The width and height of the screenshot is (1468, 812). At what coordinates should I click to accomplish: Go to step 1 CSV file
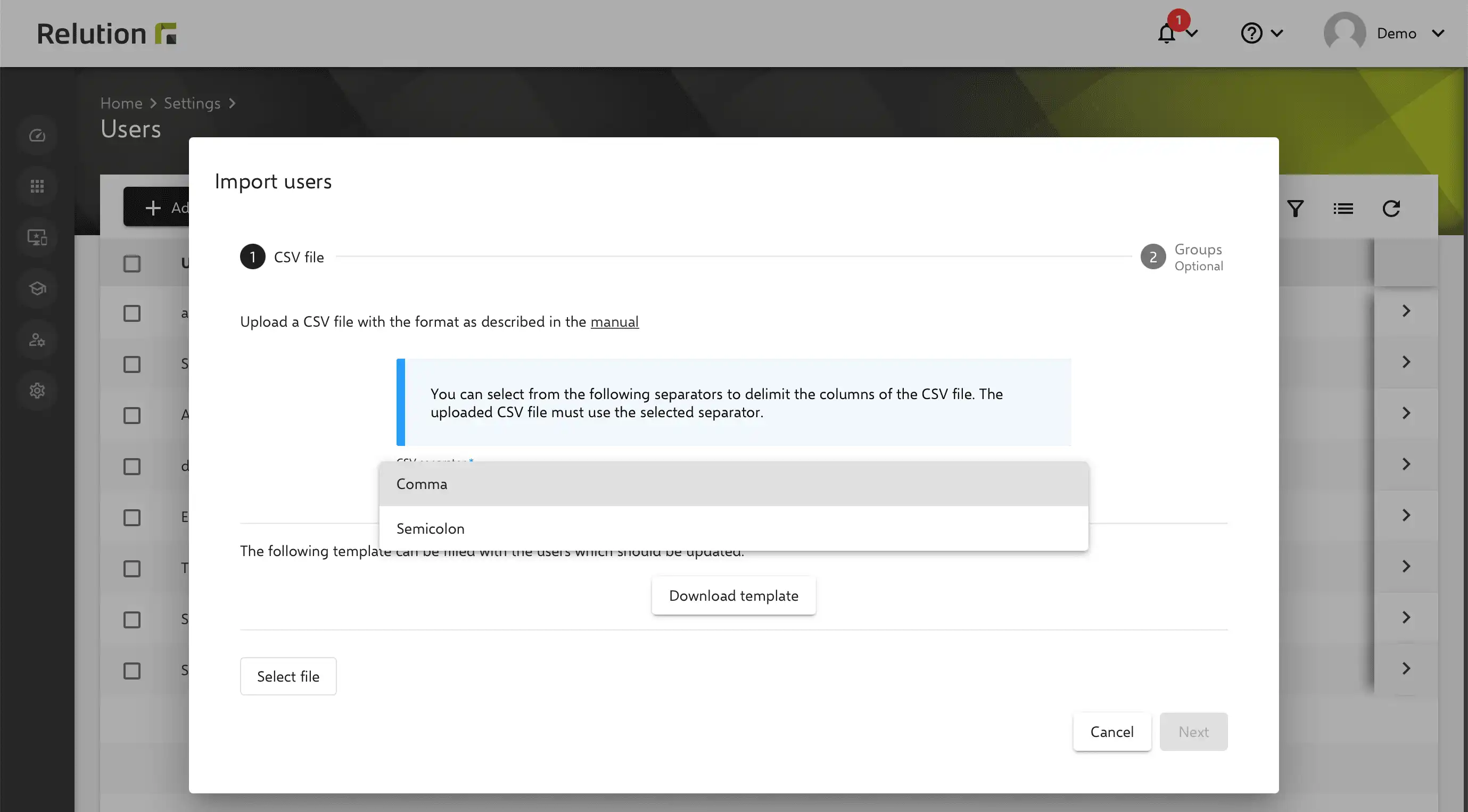[x=282, y=257]
